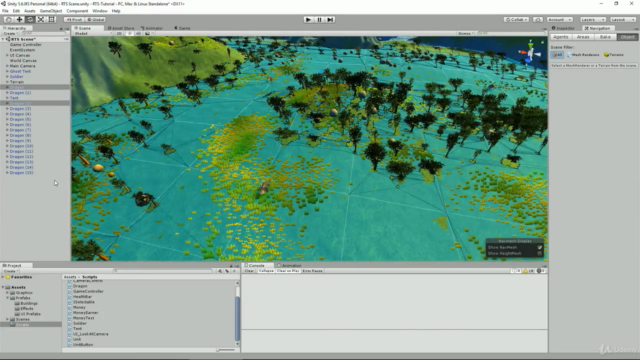The height and width of the screenshot is (360, 640).
Task: Expand the Graphics folder in Project
Action: 7,293
